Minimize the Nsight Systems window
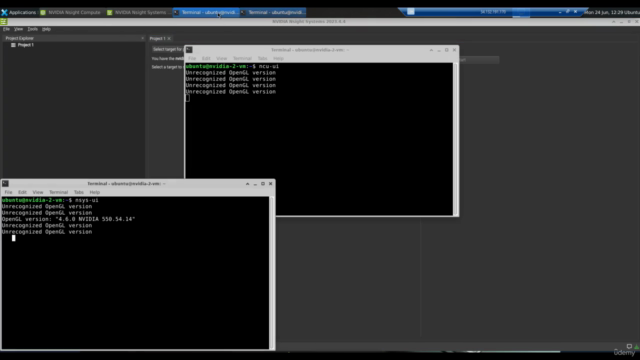Image resolution: width=640 pixels, height=360 pixels. tap(621, 21)
